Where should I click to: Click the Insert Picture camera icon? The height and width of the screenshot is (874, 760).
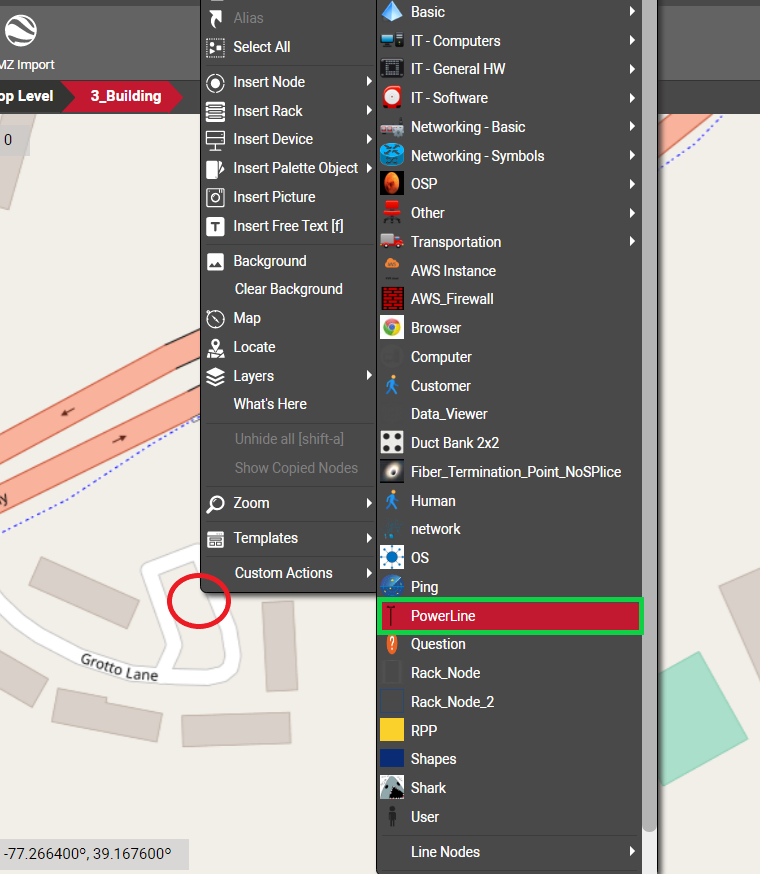coord(215,198)
